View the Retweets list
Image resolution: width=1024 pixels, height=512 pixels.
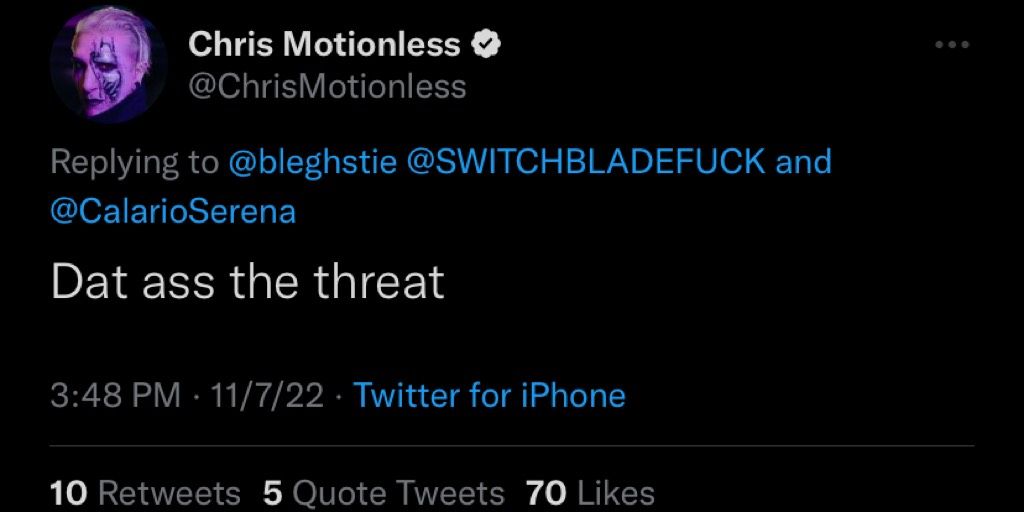[x=146, y=494]
